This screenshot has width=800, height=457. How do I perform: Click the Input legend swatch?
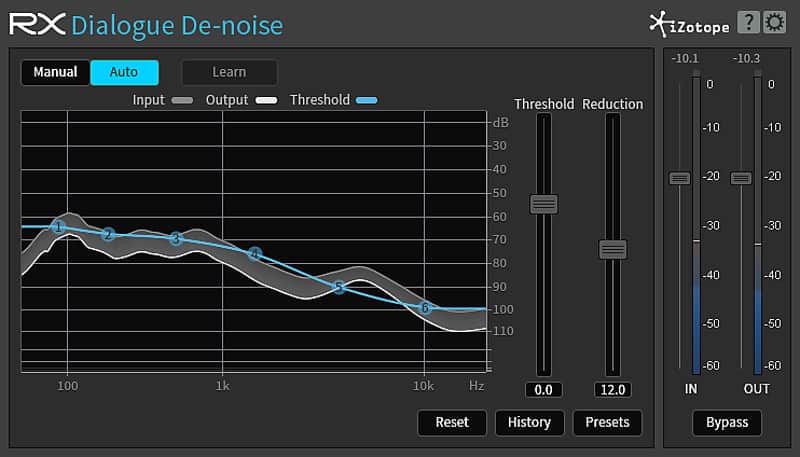183,100
